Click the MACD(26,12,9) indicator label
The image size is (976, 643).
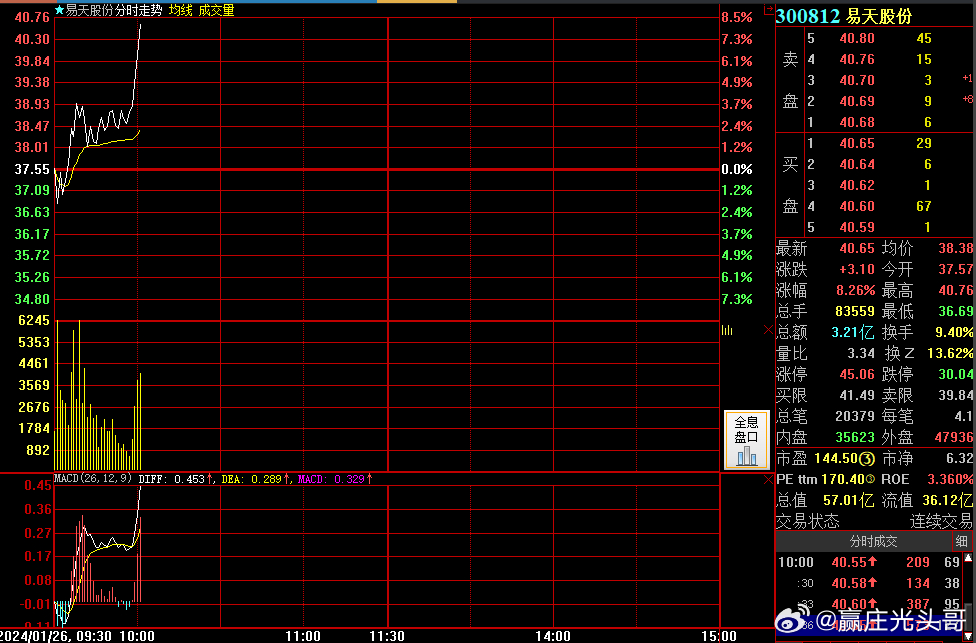point(93,479)
